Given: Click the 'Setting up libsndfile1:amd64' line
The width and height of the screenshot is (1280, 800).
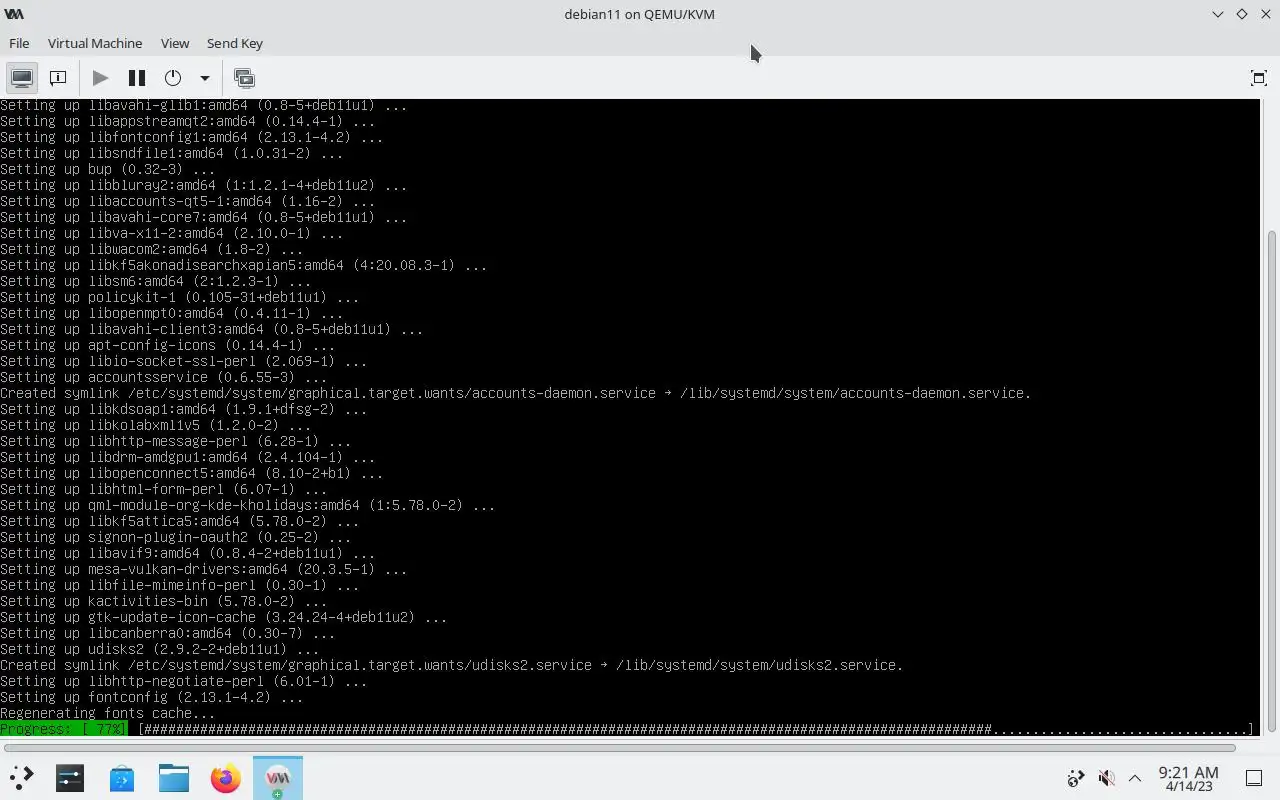Looking at the screenshot, I should pos(172,153).
